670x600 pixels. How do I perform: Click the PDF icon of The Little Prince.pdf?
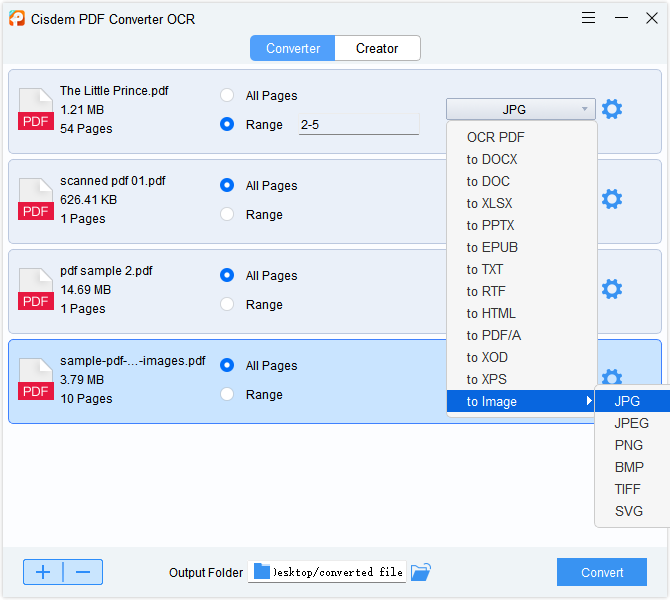[x=36, y=109]
